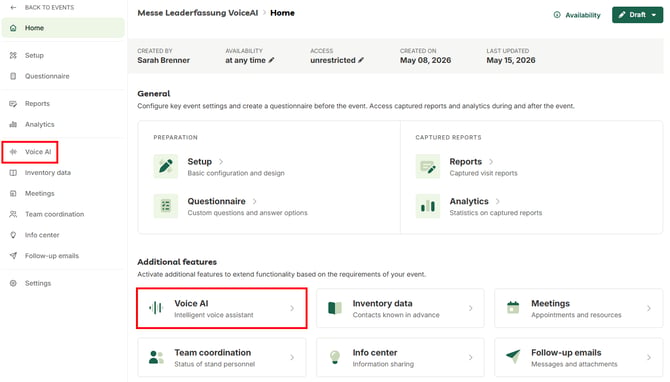
Task: Open the Follow-up emails feature card
Action: (x=579, y=358)
